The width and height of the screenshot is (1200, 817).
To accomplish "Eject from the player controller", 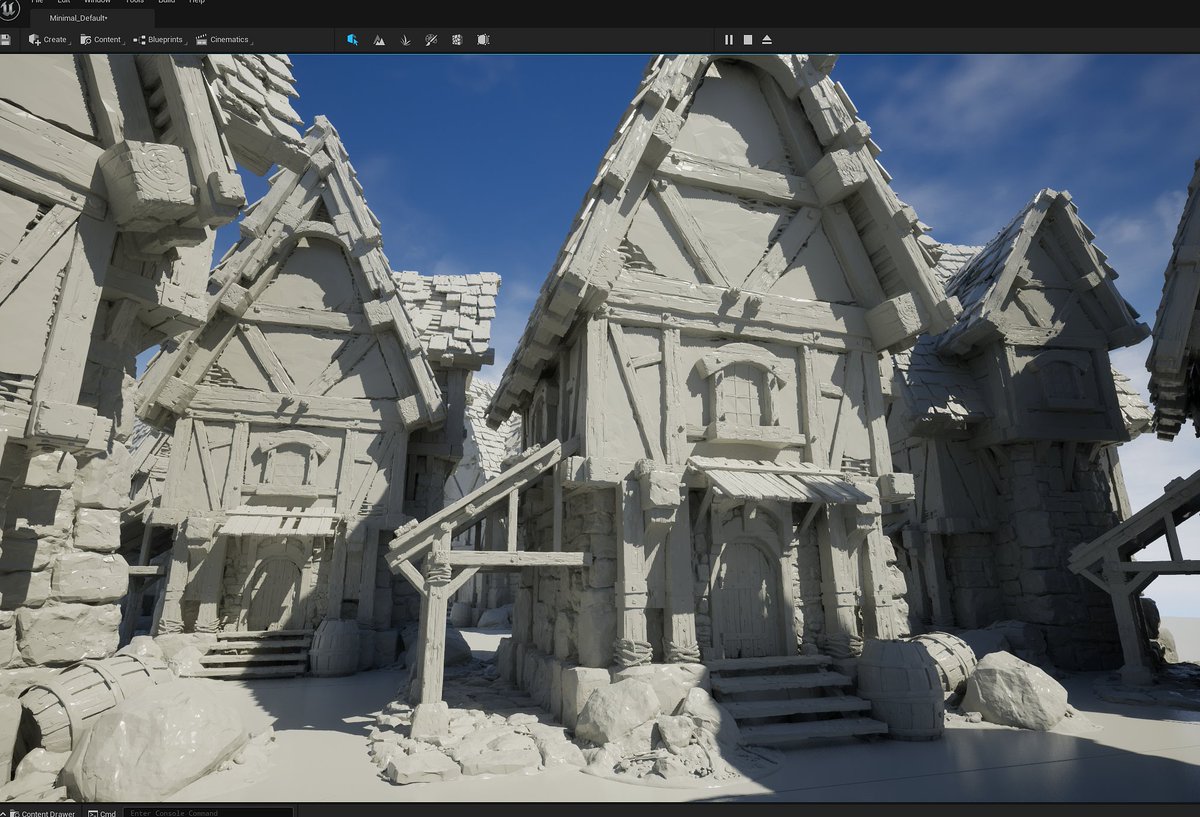I will [767, 40].
